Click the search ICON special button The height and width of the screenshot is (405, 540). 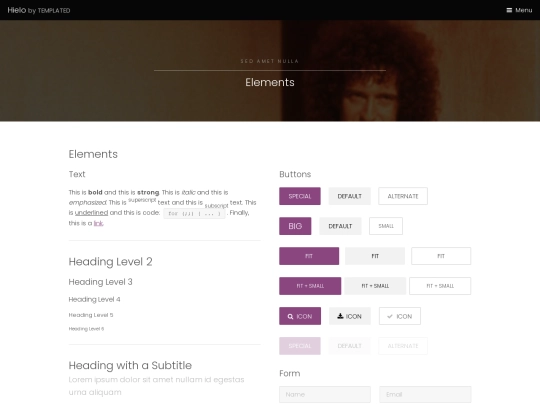coord(300,316)
